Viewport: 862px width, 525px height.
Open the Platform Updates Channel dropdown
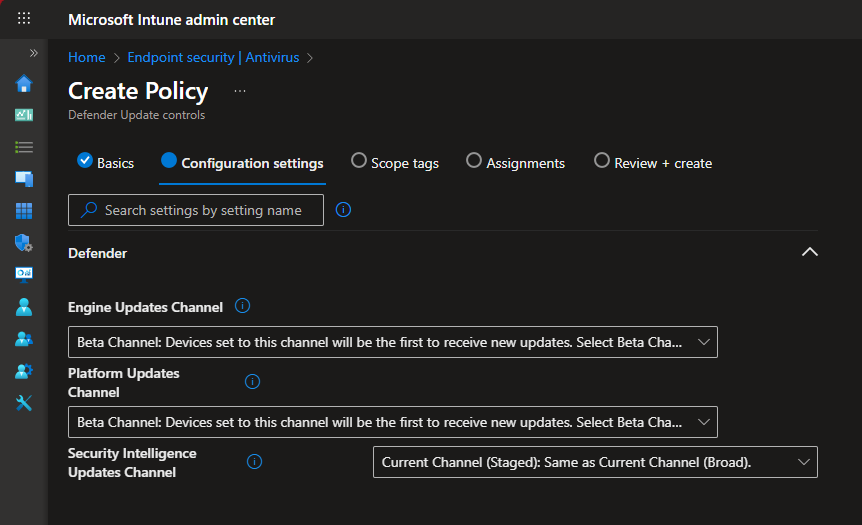pyautogui.click(x=393, y=422)
